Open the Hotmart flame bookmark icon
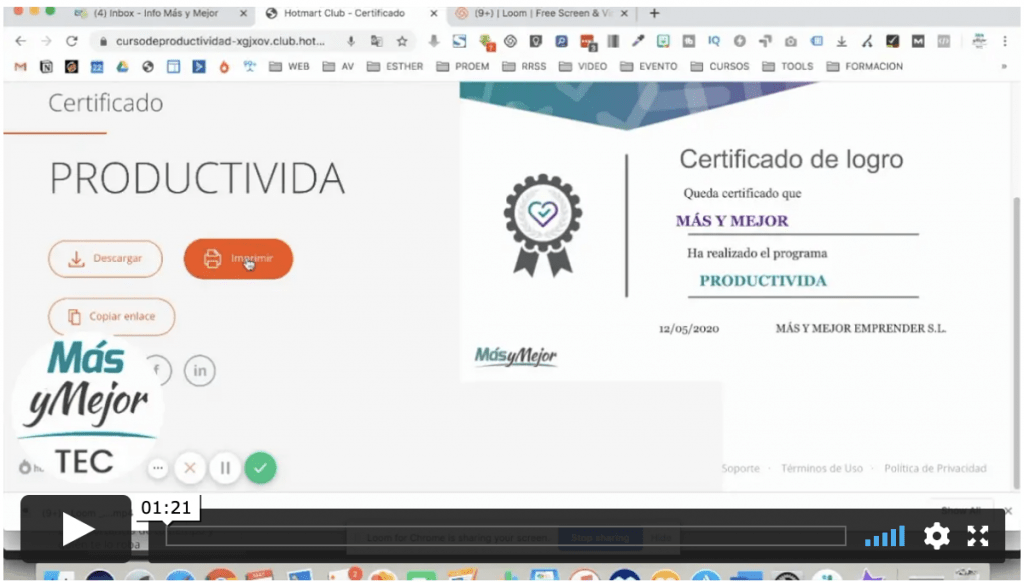This screenshot has width=1024, height=582. pos(224,67)
